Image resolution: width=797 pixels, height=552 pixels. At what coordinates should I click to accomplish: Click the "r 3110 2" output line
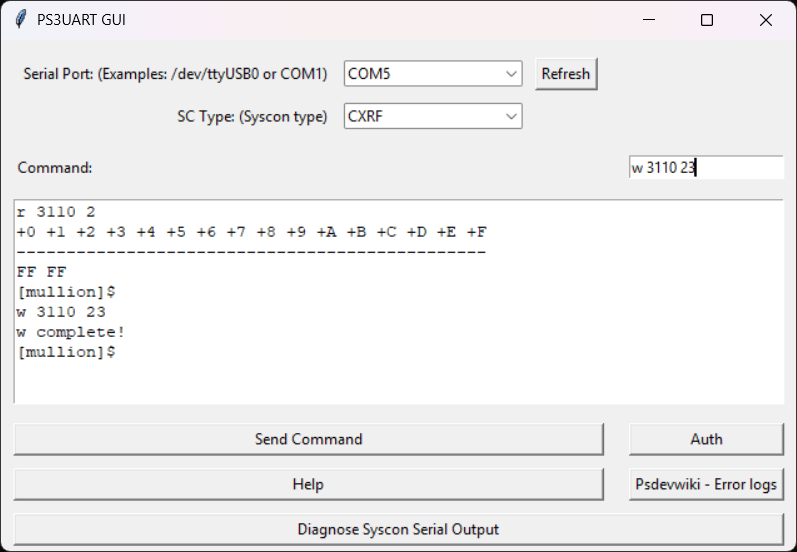point(56,212)
